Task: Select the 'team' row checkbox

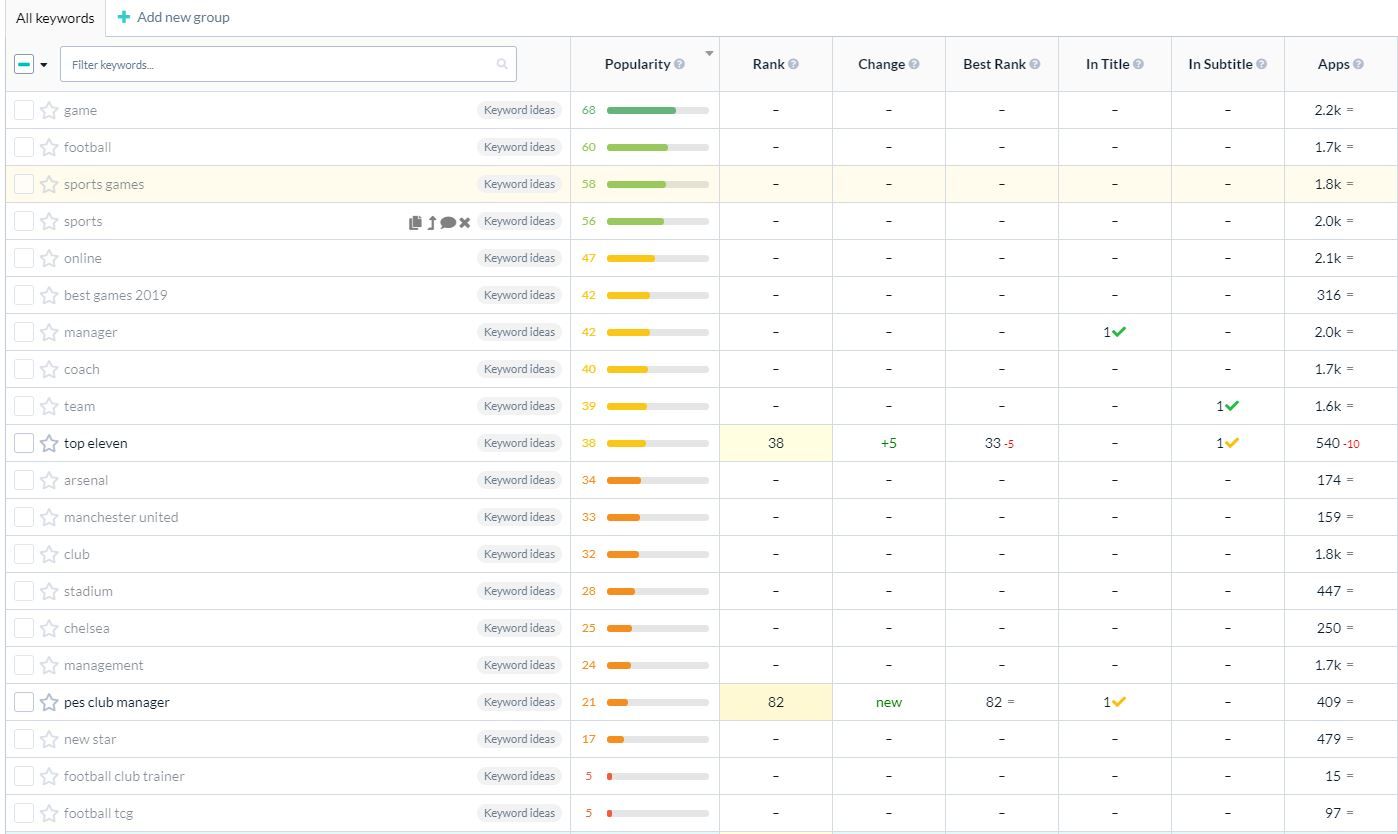Action: tap(24, 406)
